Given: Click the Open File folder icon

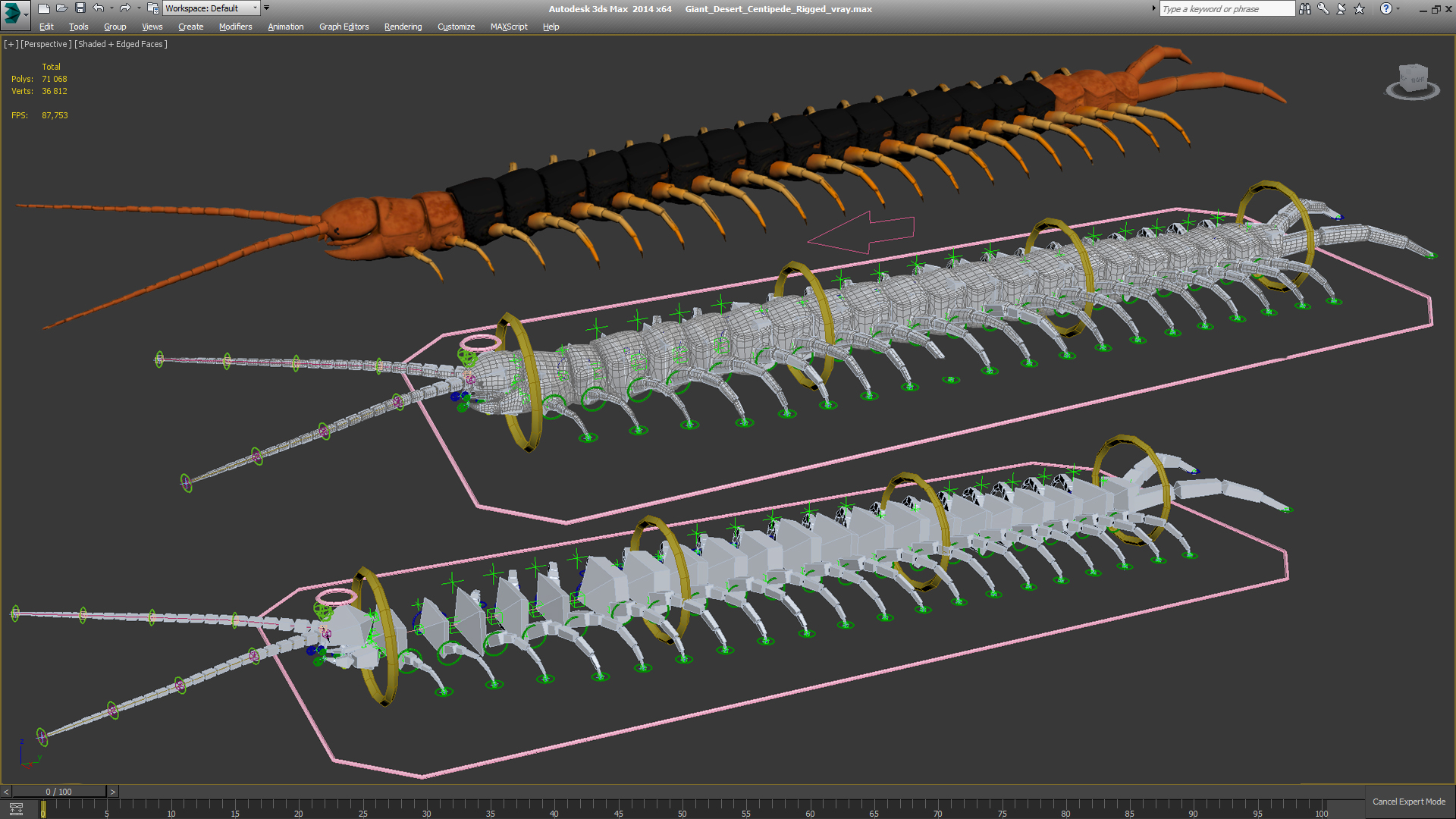Looking at the screenshot, I should [61, 8].
